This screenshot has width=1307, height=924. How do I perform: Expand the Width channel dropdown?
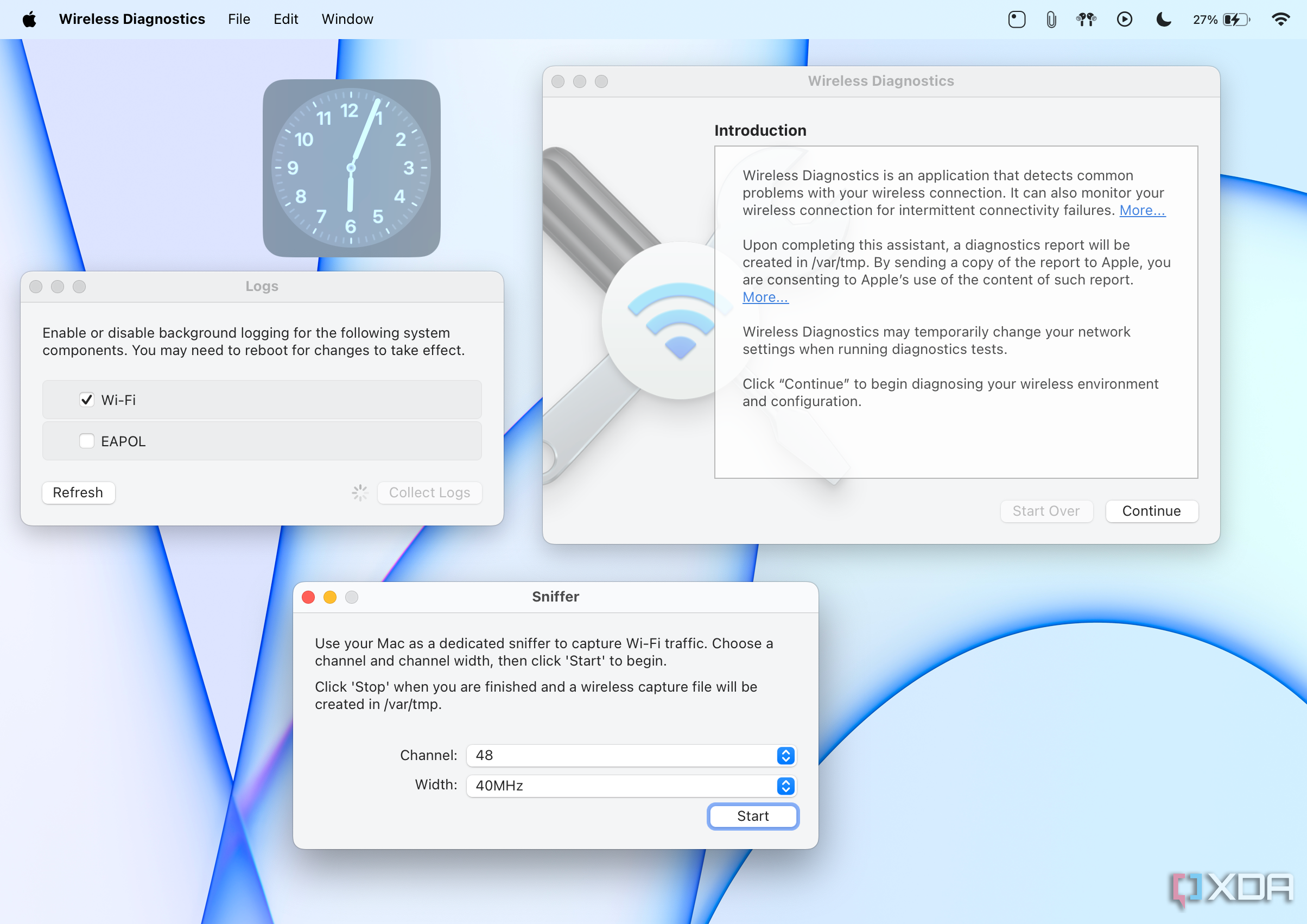(786, 784)
